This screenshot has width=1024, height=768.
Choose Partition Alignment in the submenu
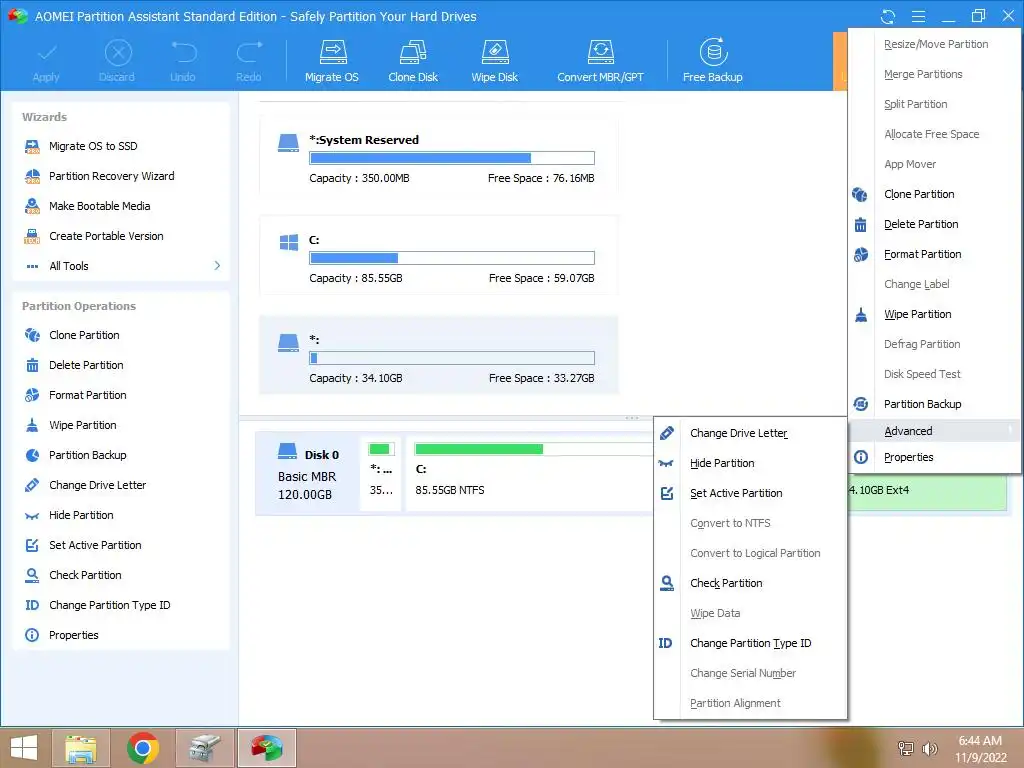[x=735, y=704]
